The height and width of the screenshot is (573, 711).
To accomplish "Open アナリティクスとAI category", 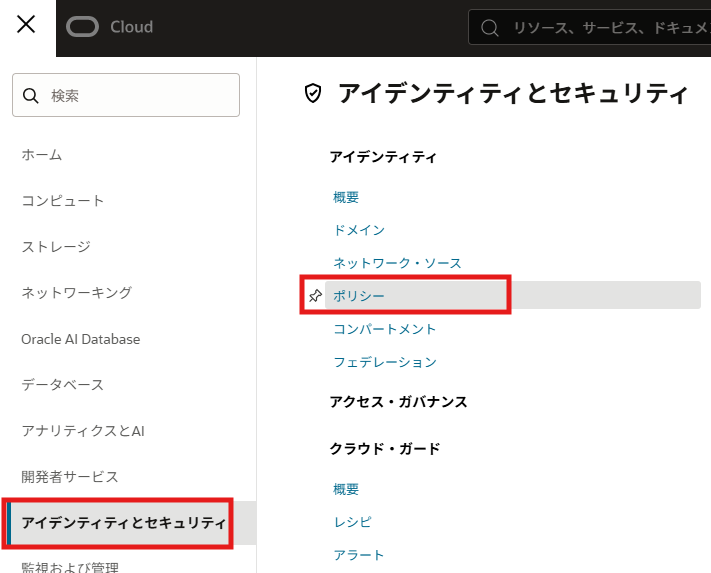I will pos(83,431).
